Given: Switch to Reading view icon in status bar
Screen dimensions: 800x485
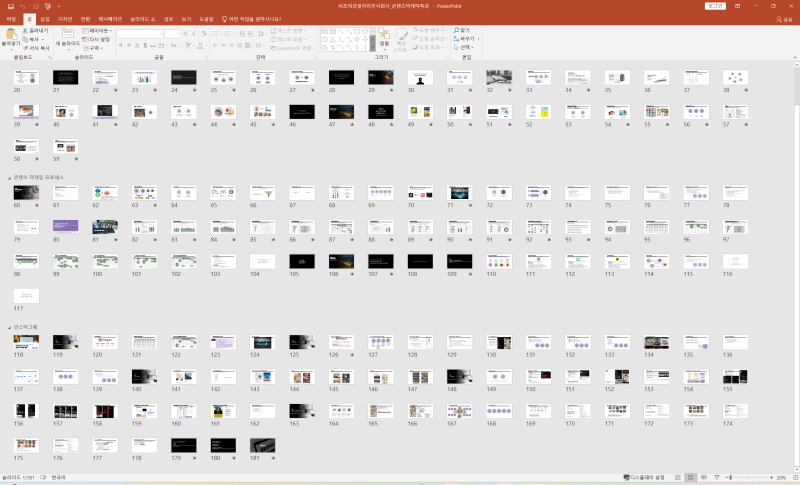Looking at the screenshot, I should click(x=704, y=478).
